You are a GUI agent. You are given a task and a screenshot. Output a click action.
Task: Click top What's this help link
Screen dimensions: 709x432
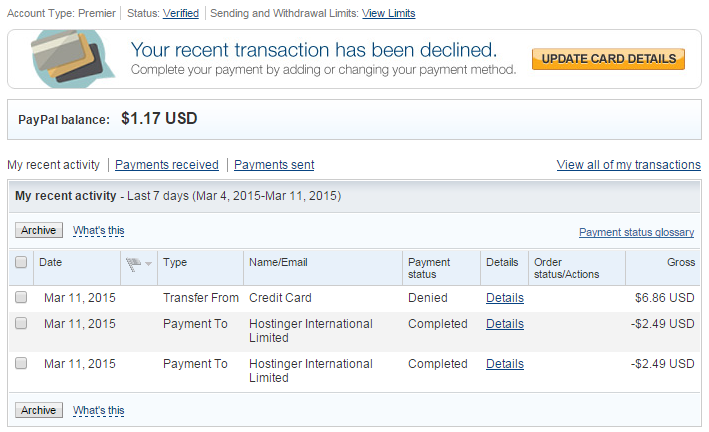(98, 231)
